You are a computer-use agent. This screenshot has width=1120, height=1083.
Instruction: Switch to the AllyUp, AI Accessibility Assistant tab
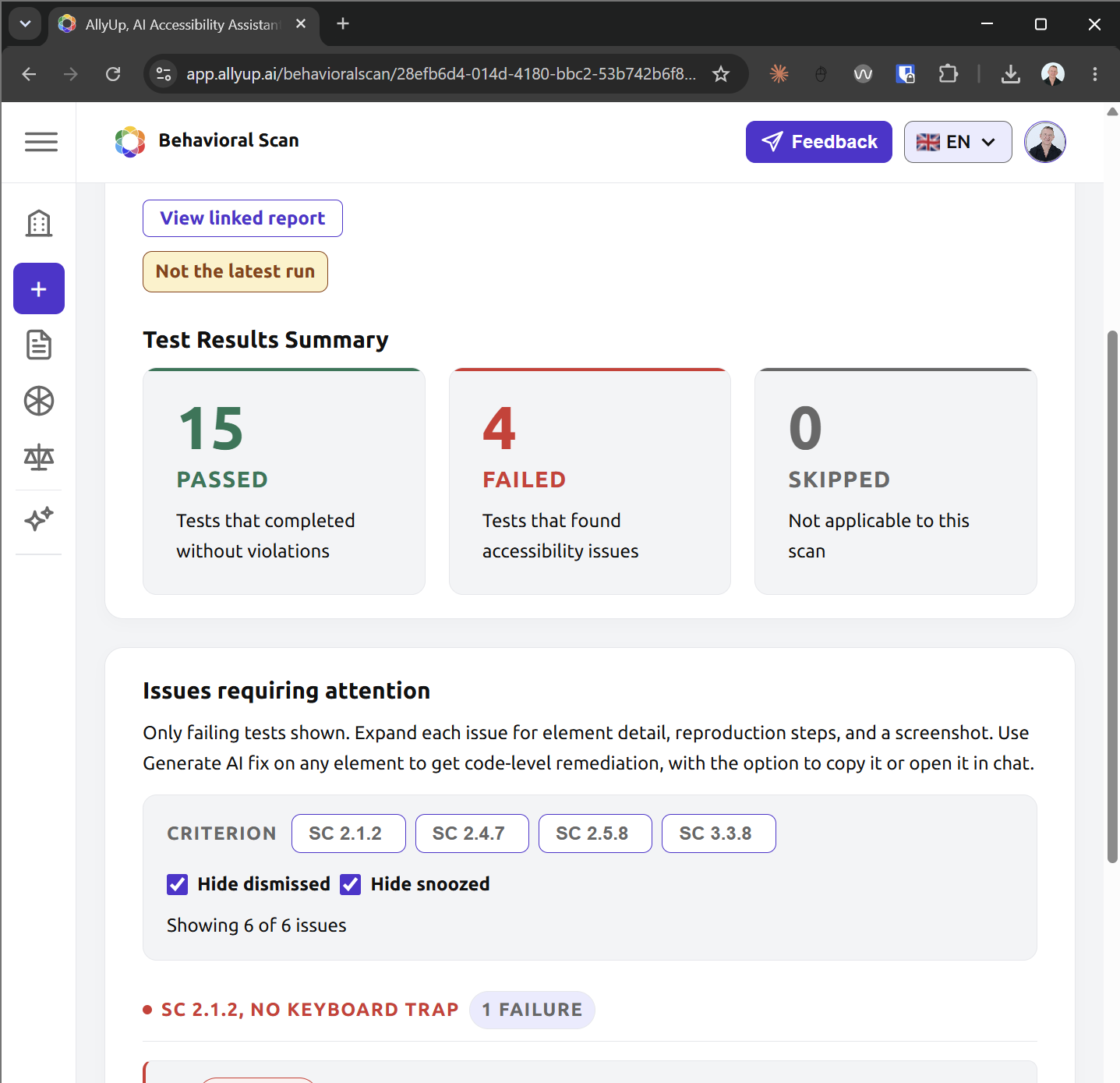tap(184, 24)
